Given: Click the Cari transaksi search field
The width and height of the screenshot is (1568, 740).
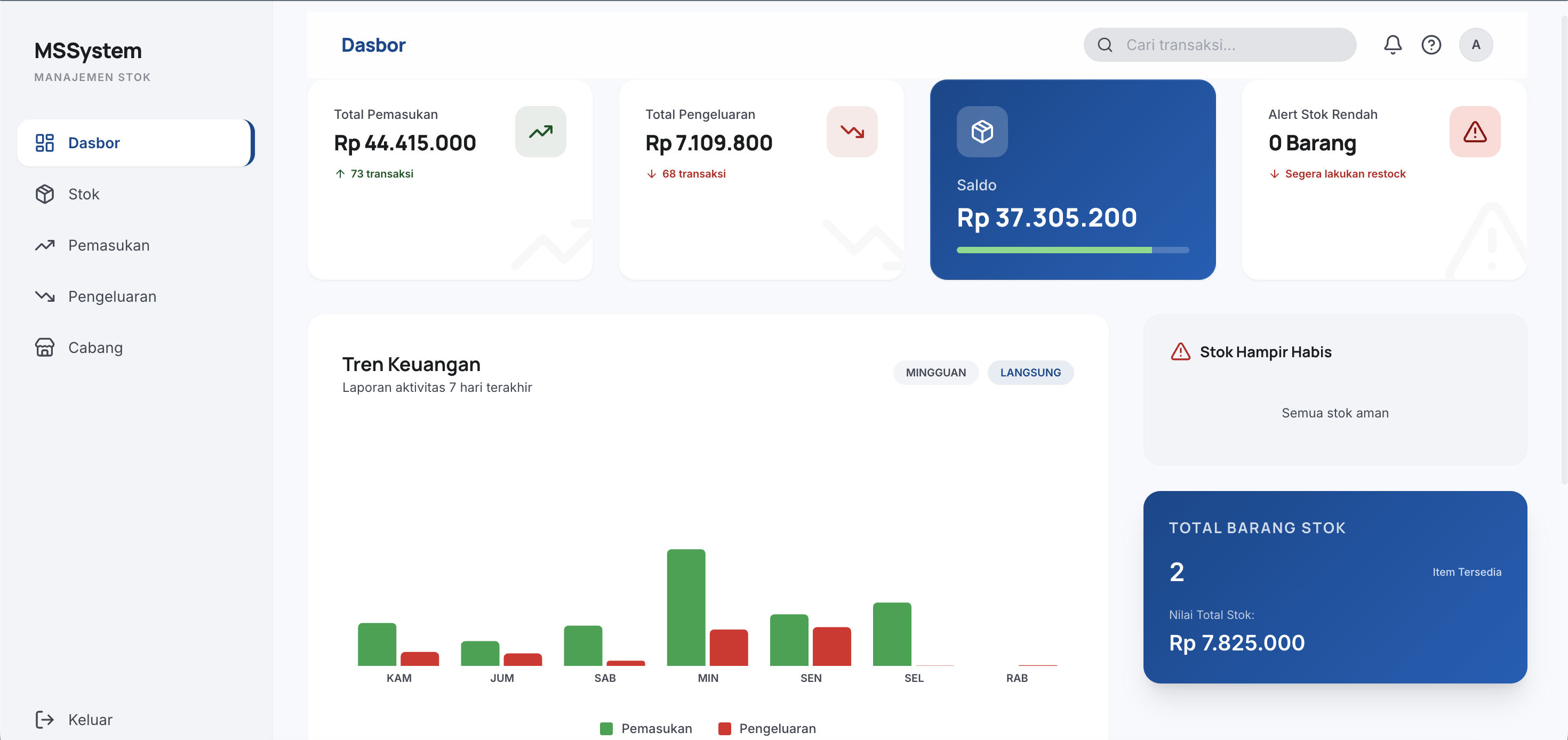Looking at the screenshot, I should click(1229, 44).
